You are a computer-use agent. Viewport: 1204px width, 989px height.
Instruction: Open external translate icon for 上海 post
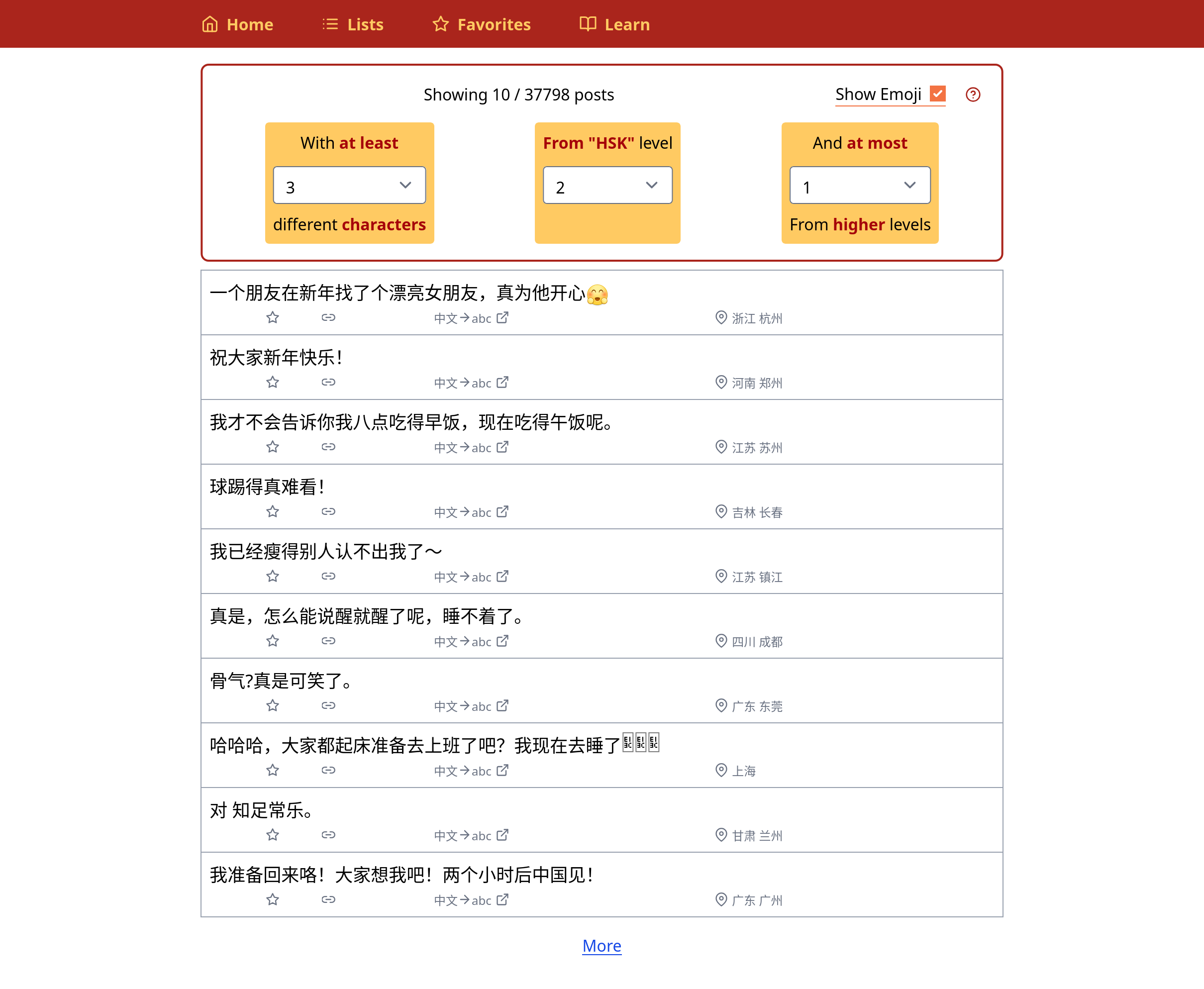coord(502,771)
